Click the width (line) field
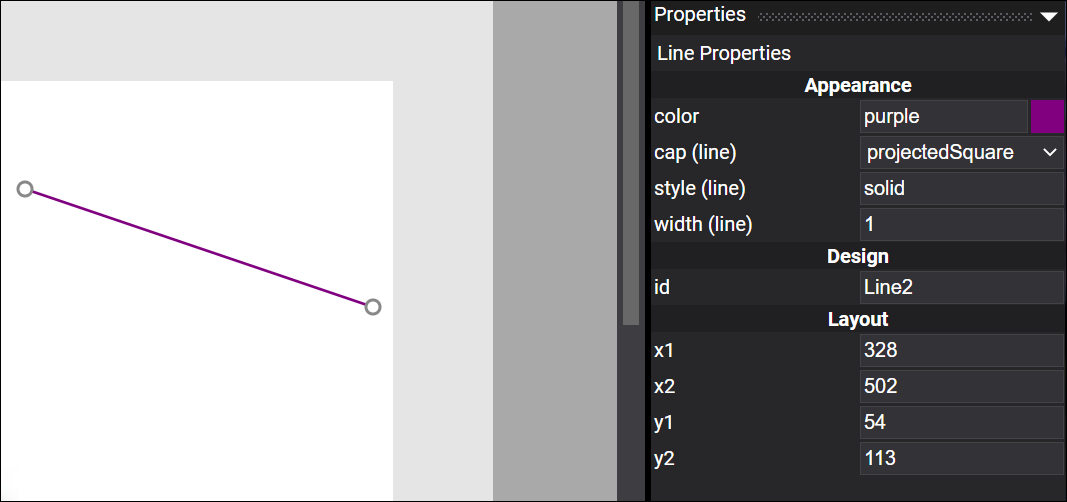The height and width of the screenshot is (502, 1067). [961, 224]
